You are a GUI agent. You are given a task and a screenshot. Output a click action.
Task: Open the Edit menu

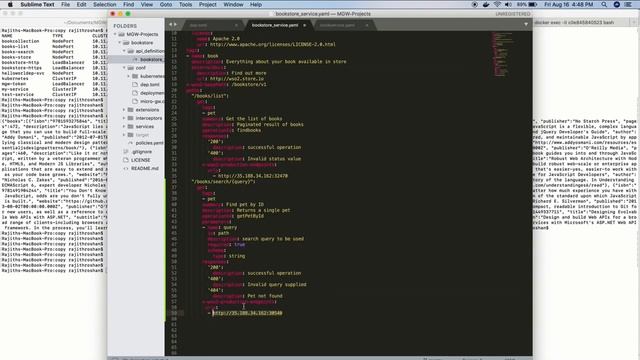81,4
